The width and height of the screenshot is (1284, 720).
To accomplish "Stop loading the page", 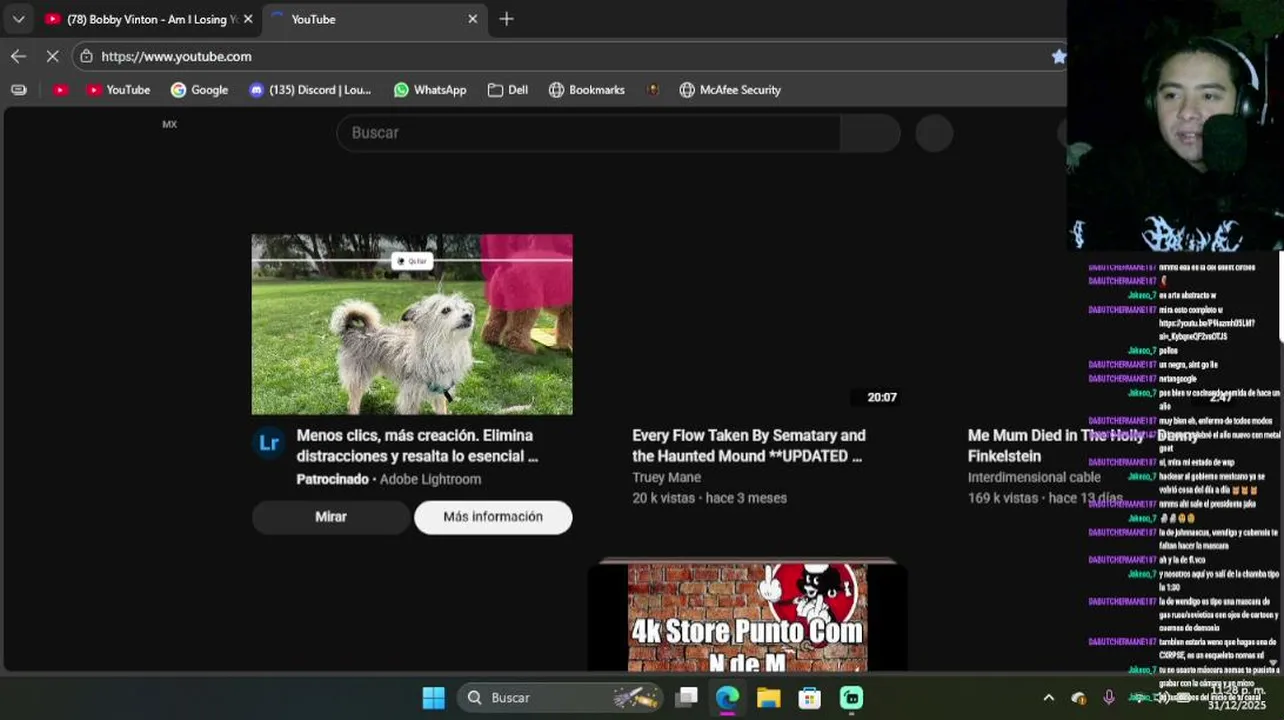I will (52, 56).
